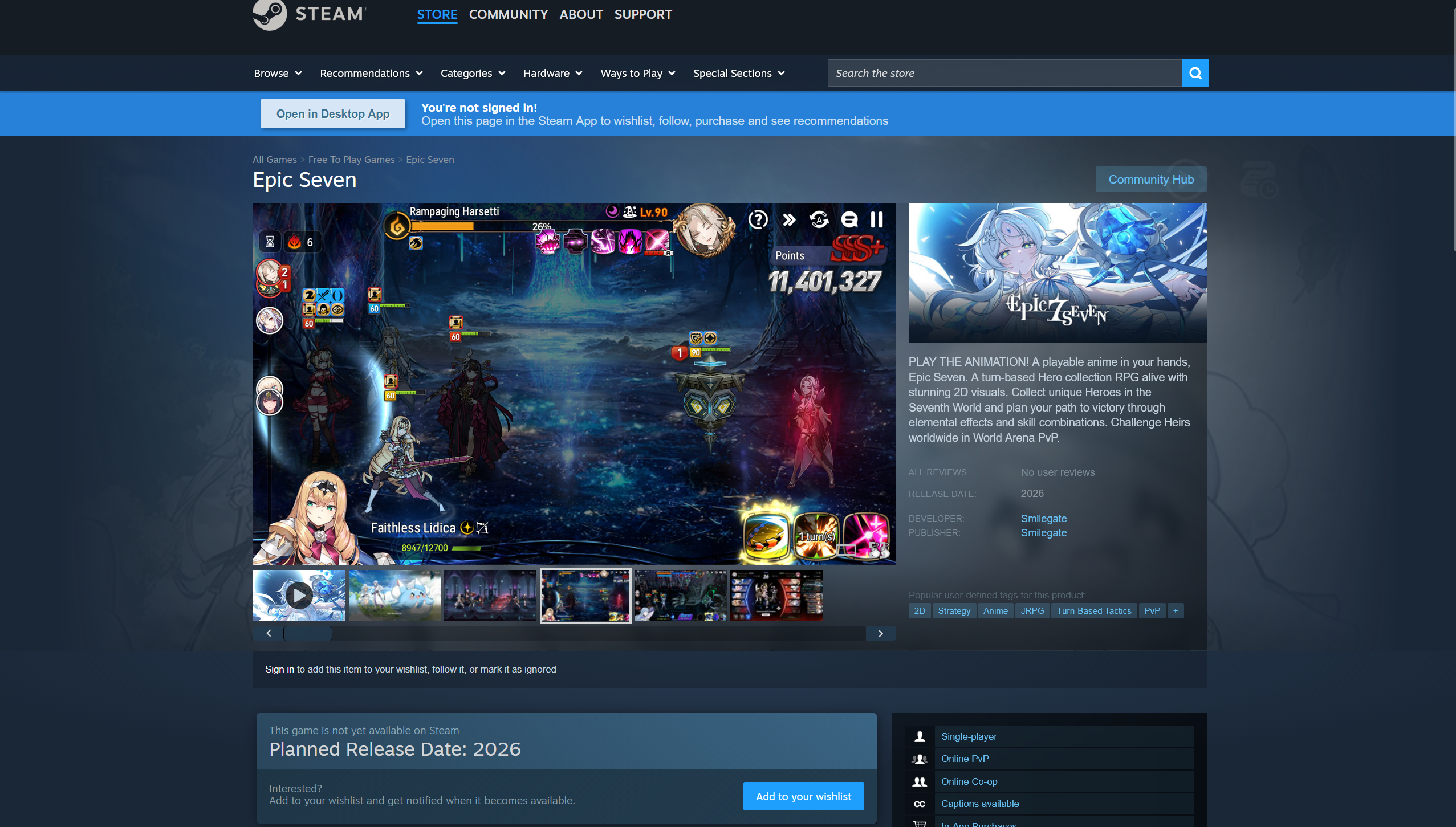Open the ABOUT page
The image size is (1456, 827).
pos(581,14)
